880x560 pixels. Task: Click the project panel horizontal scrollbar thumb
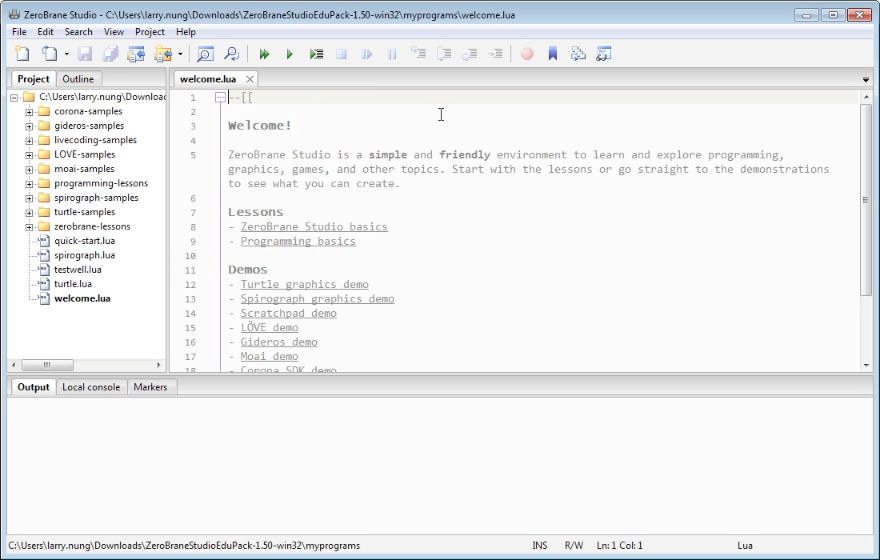(47, 365)
